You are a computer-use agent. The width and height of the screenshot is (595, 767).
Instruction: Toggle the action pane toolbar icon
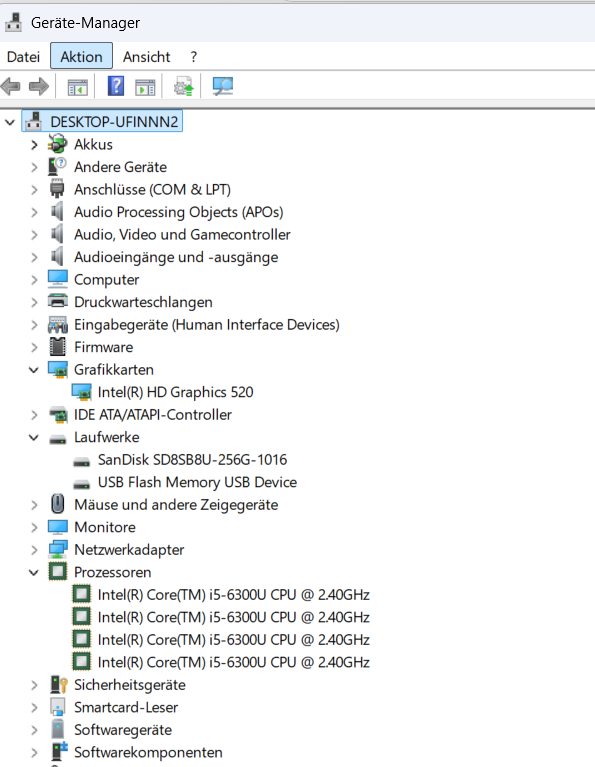click(145, 87)
